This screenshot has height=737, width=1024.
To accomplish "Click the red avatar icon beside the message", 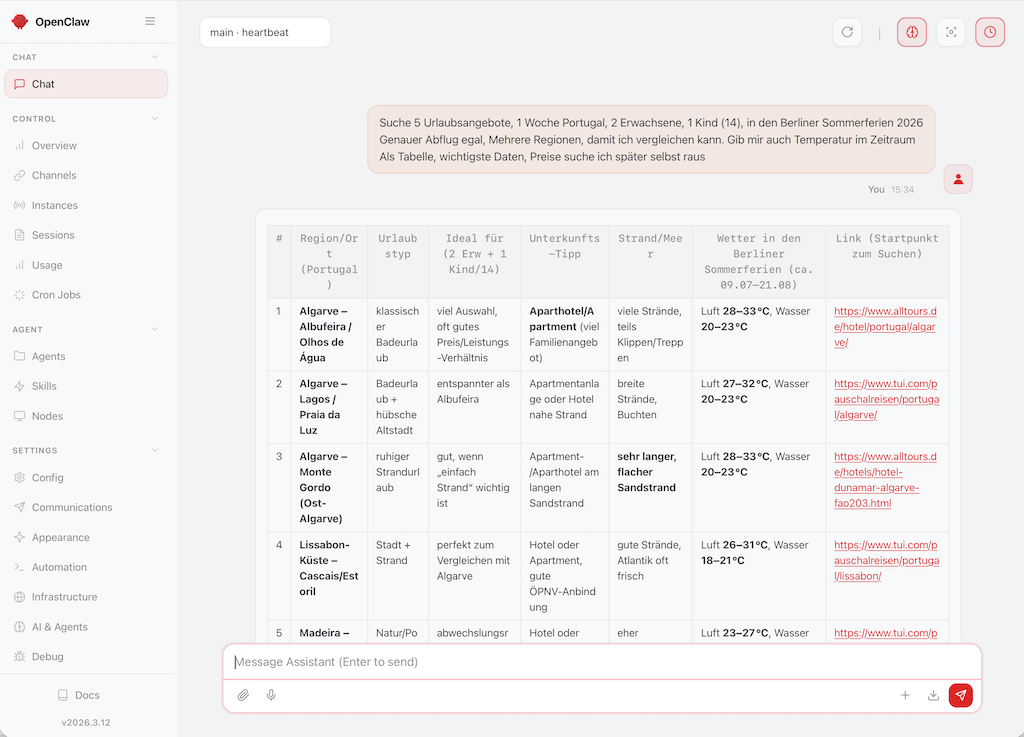I will tap(958, 179).
